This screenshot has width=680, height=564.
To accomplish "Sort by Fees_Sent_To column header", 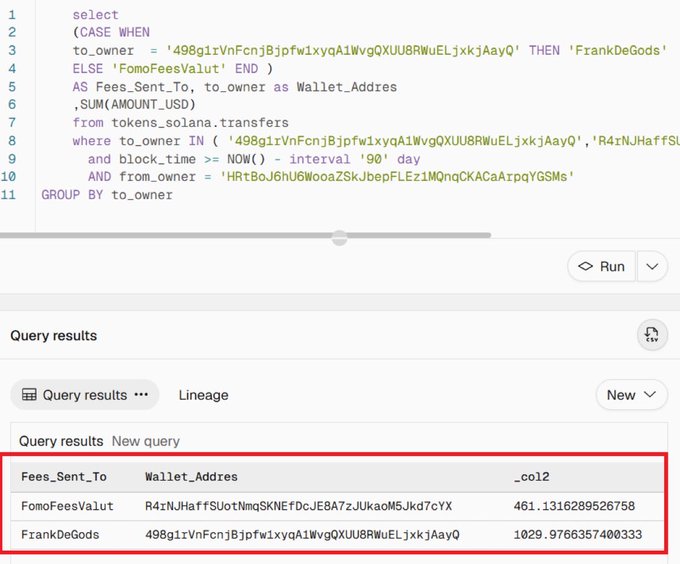I will click(x=64, y=477).
